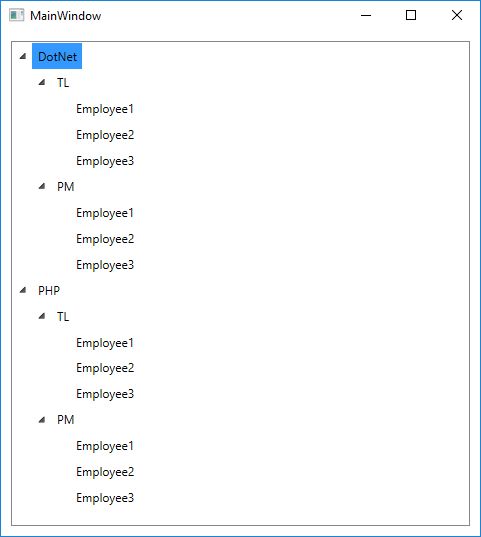Collapse the TL node under PHP
This screenshot has width=481, height=537.
[x=42, y=316]
